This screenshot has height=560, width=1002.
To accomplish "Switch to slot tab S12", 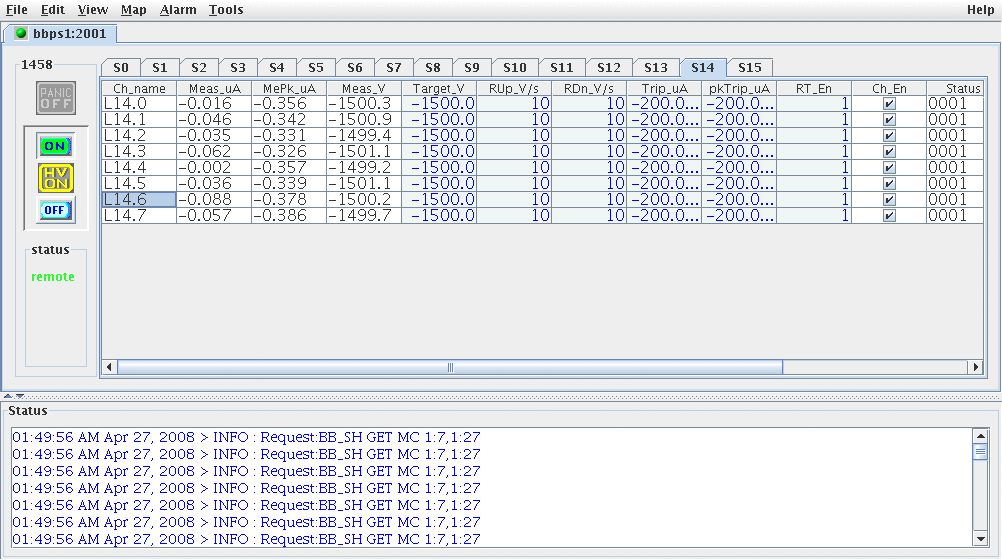I will (608, 68).
